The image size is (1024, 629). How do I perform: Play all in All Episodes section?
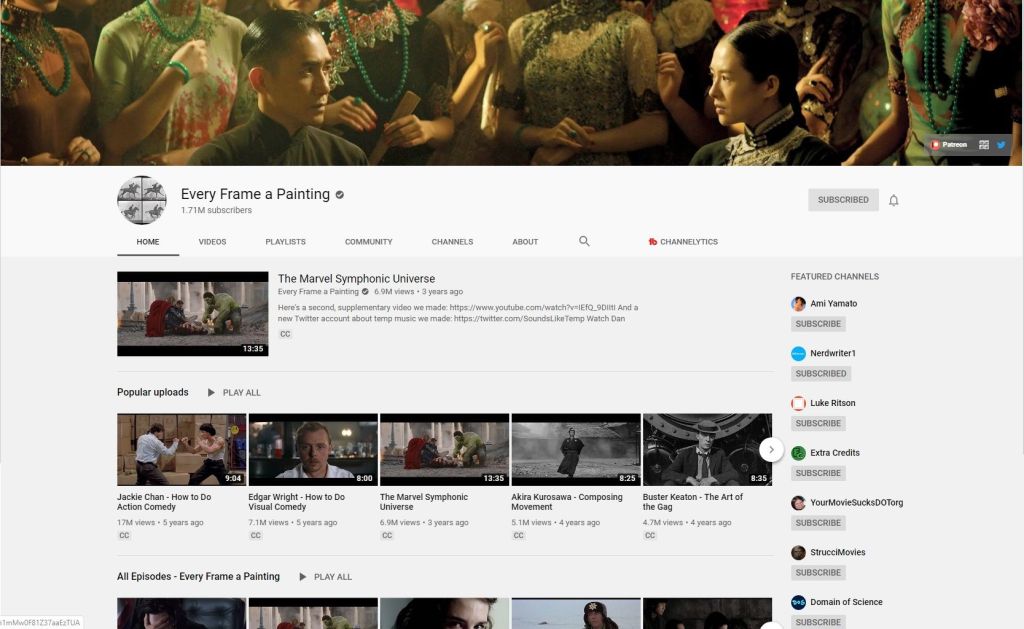click(x=325, y=577)
